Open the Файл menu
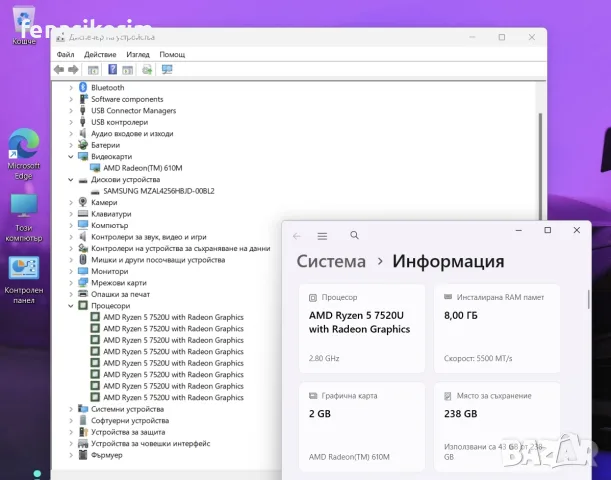The width and height of the screenshot is (611, 480). [65, 55]
